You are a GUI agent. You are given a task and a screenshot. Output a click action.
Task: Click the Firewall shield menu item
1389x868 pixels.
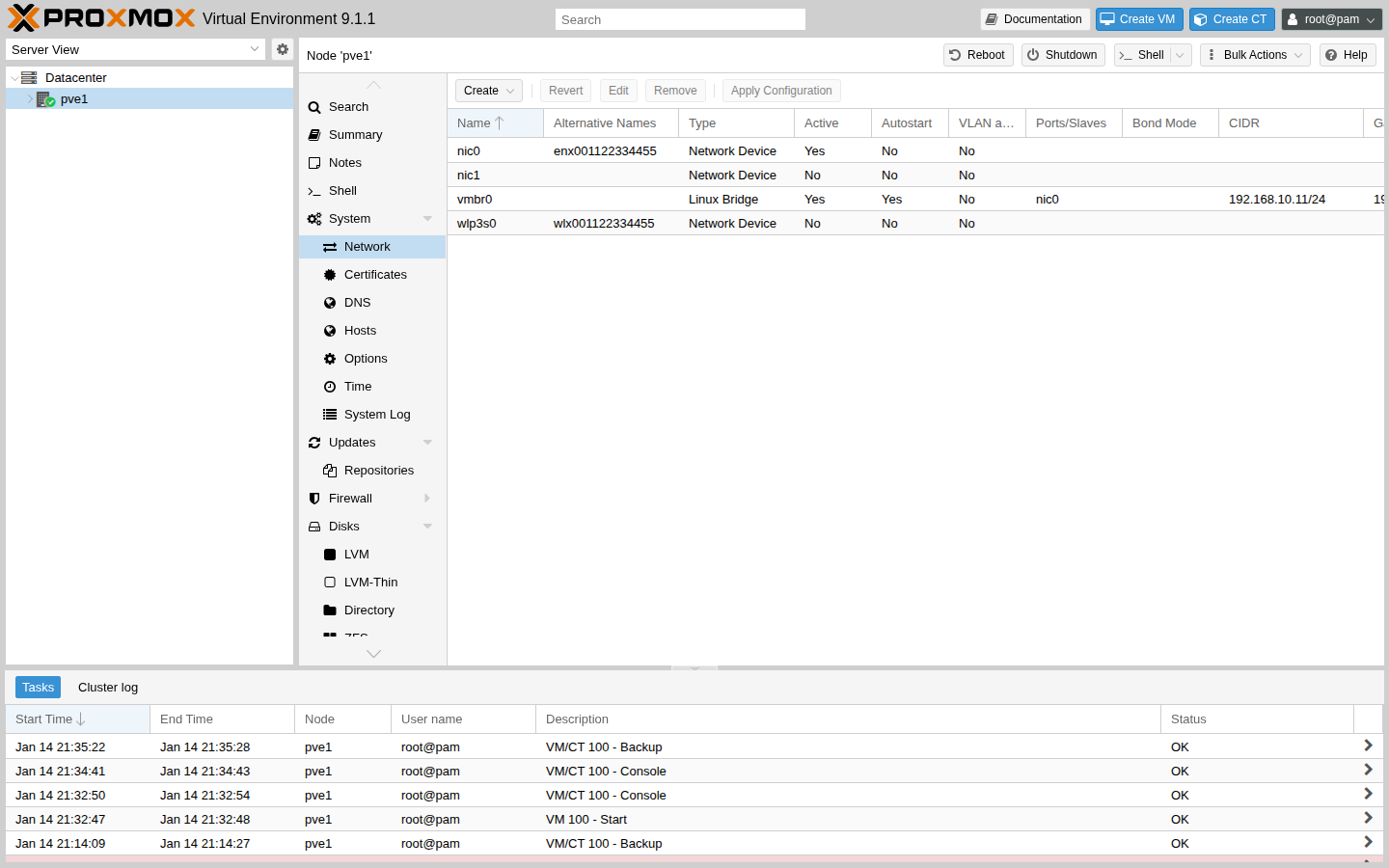point(350,499)
